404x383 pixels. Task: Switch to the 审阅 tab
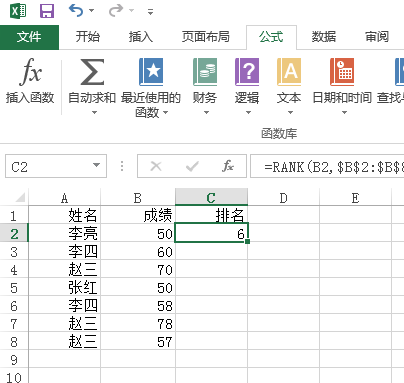[x=377, y=37]
